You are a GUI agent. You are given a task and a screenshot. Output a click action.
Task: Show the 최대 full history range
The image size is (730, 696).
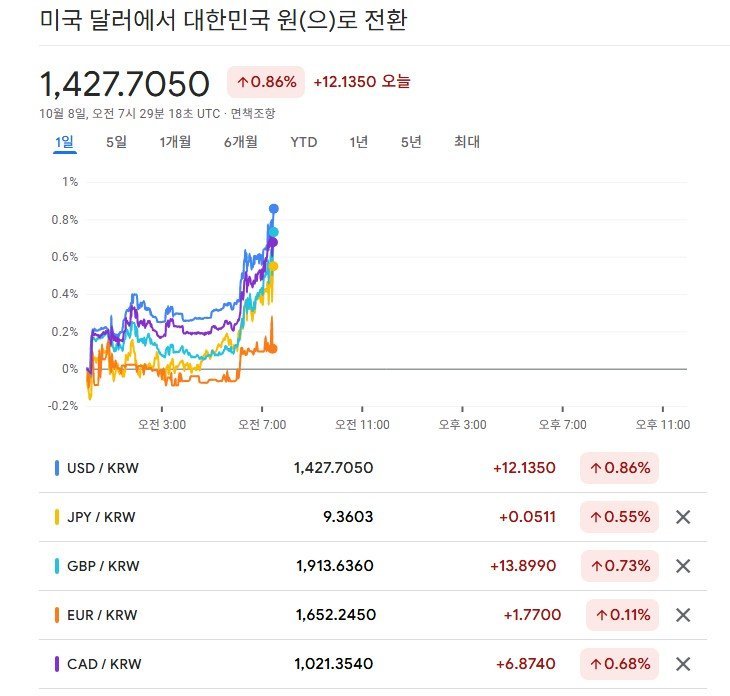467,142
